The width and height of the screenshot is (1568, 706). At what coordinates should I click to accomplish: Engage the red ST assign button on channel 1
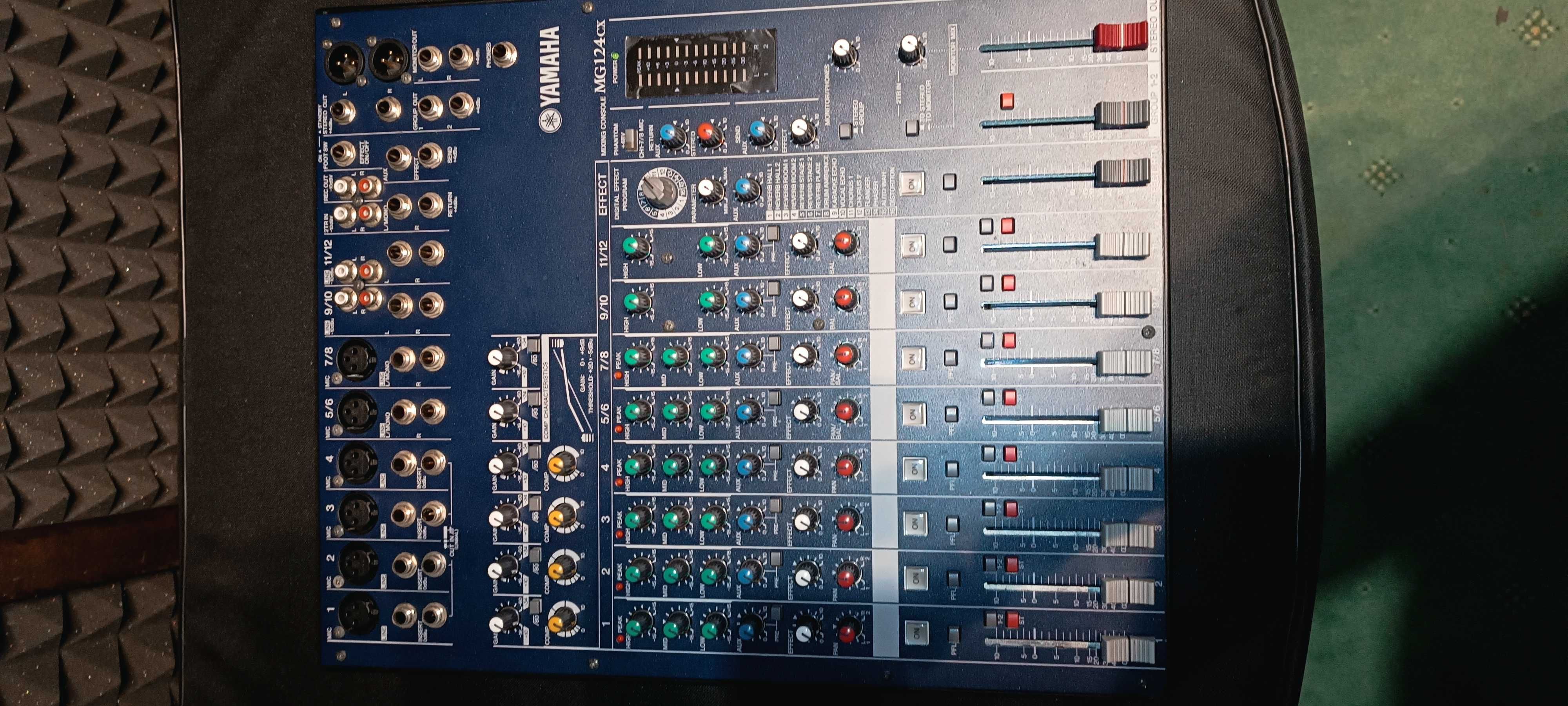(1012, 620)
